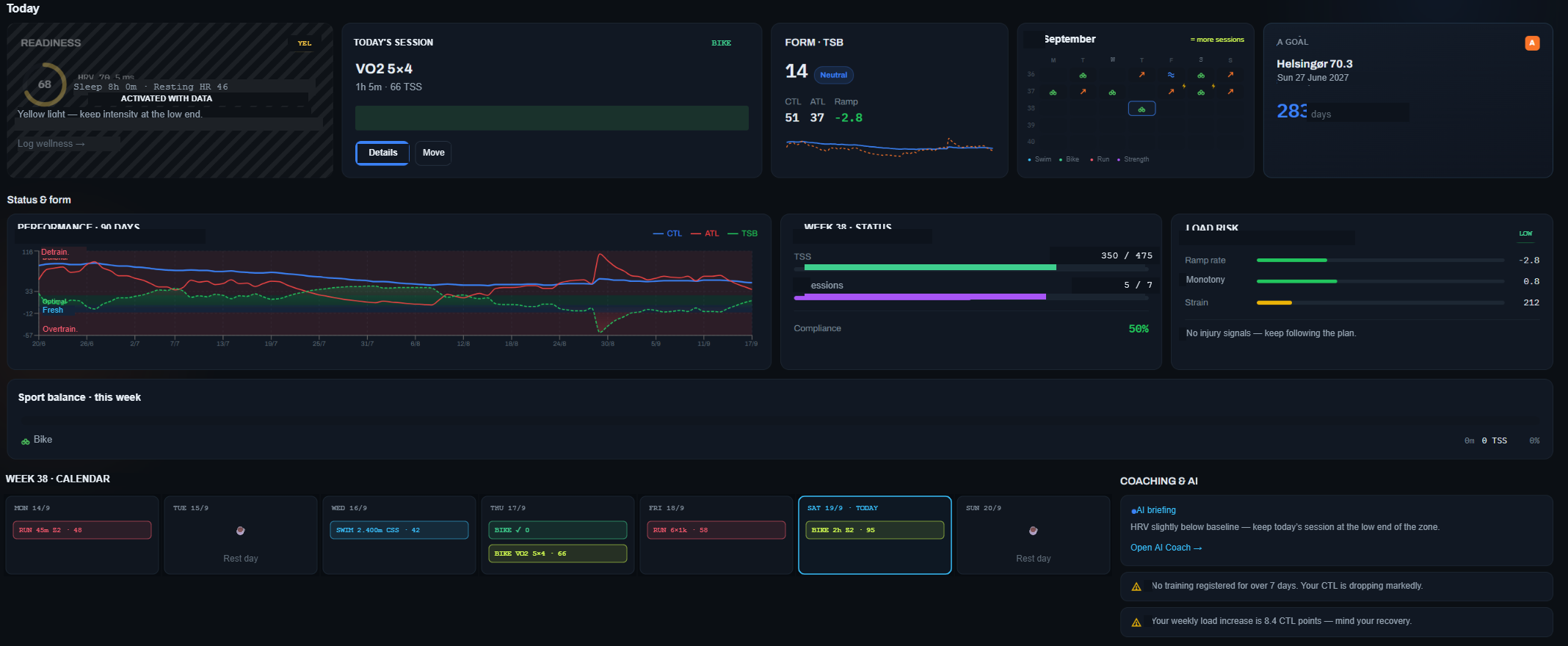Click the LOW load risk badge
Viewport: 1568px width, 646px height.
(1525, 233)
